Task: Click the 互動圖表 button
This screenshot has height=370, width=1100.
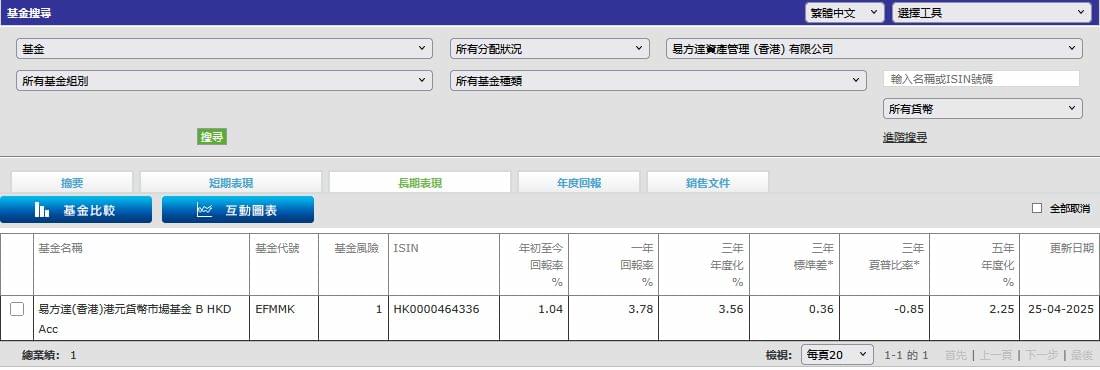Action: click(x=238, y=210)
